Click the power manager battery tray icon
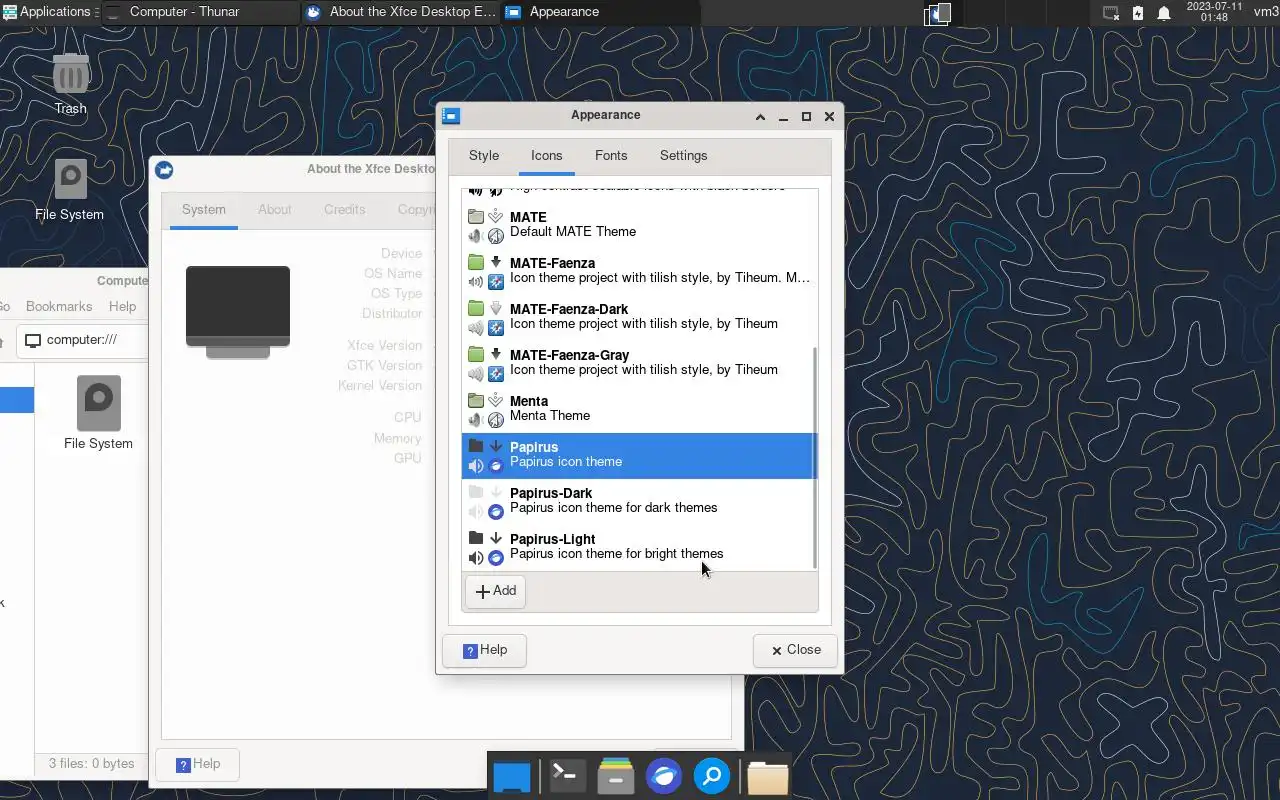 tap(1138, 13)
